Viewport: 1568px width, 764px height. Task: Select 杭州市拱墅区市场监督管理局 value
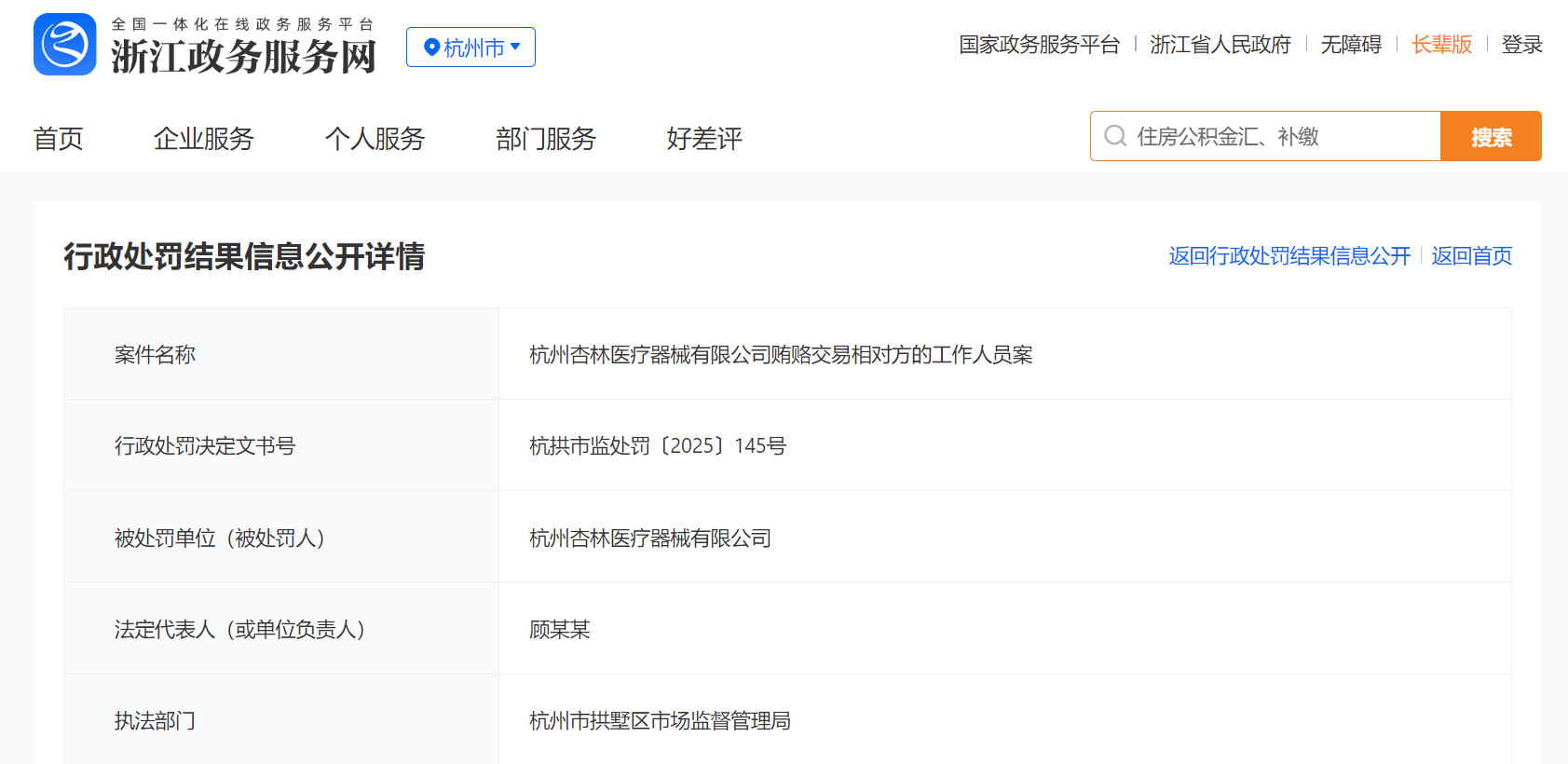tap(660, 721)
